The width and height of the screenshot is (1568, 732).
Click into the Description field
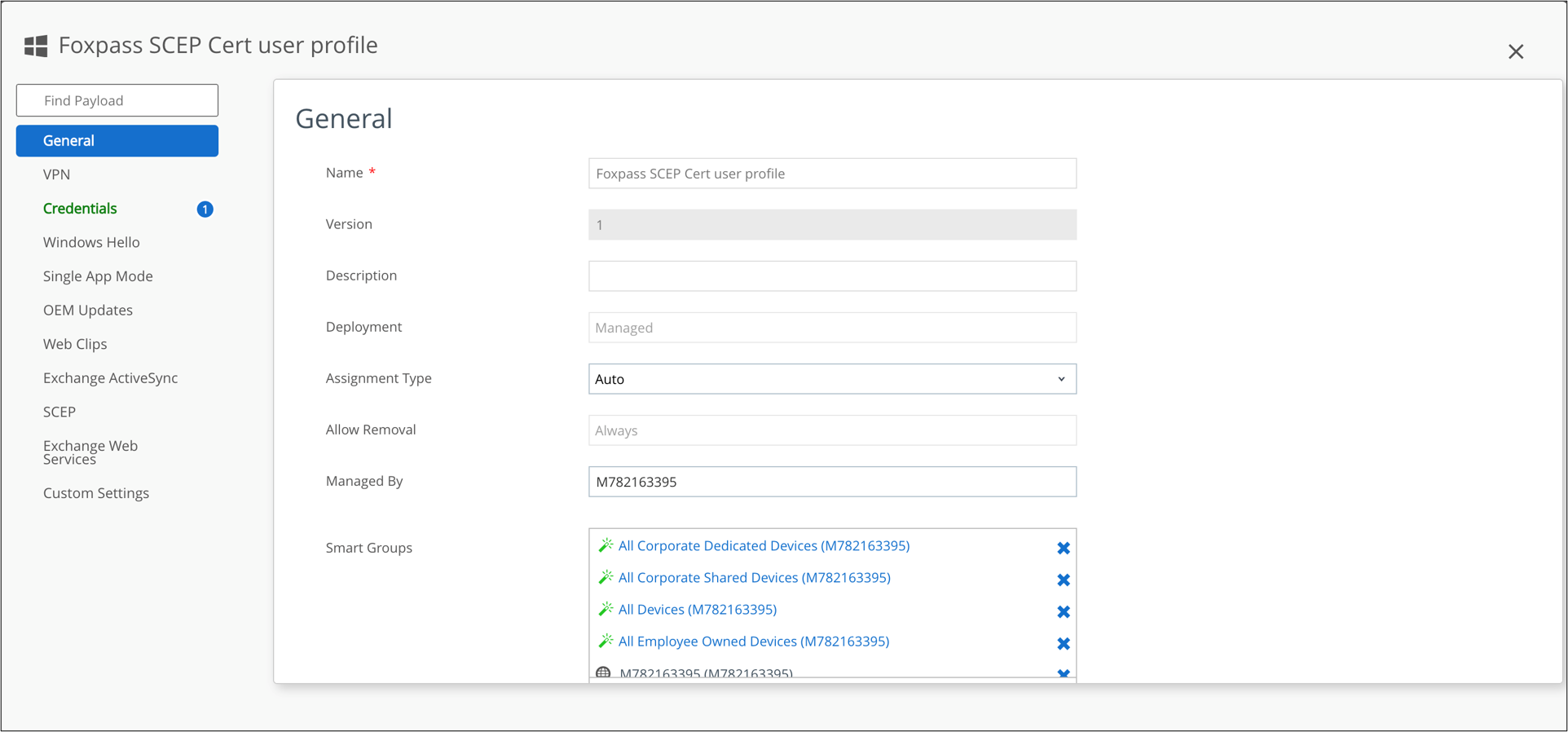pyautogui.click(x=831, y=276)
